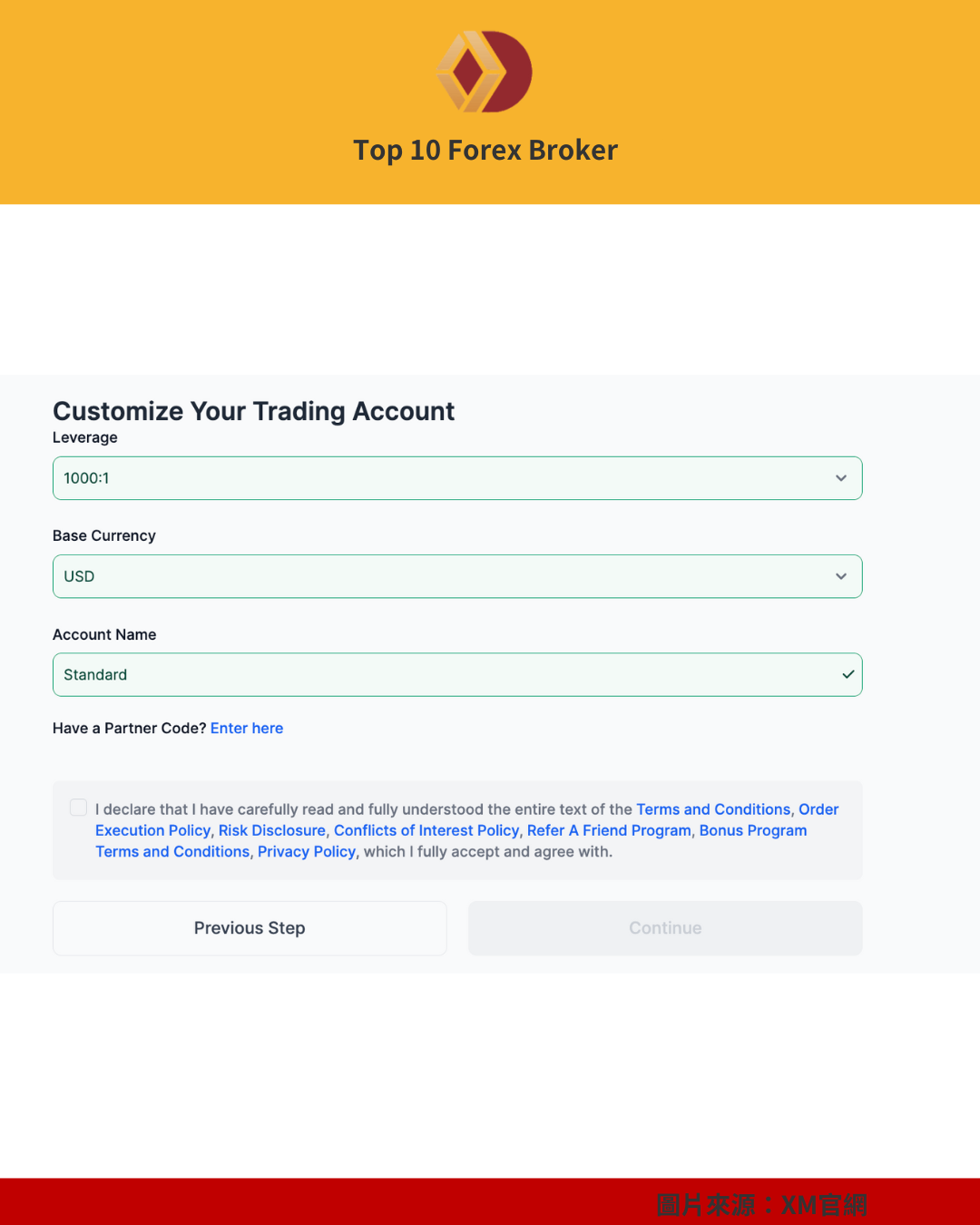Image resolution: width=980 pixels, height=1225 pixels.
Task: Click the Continue button
Action: [665, 928]
